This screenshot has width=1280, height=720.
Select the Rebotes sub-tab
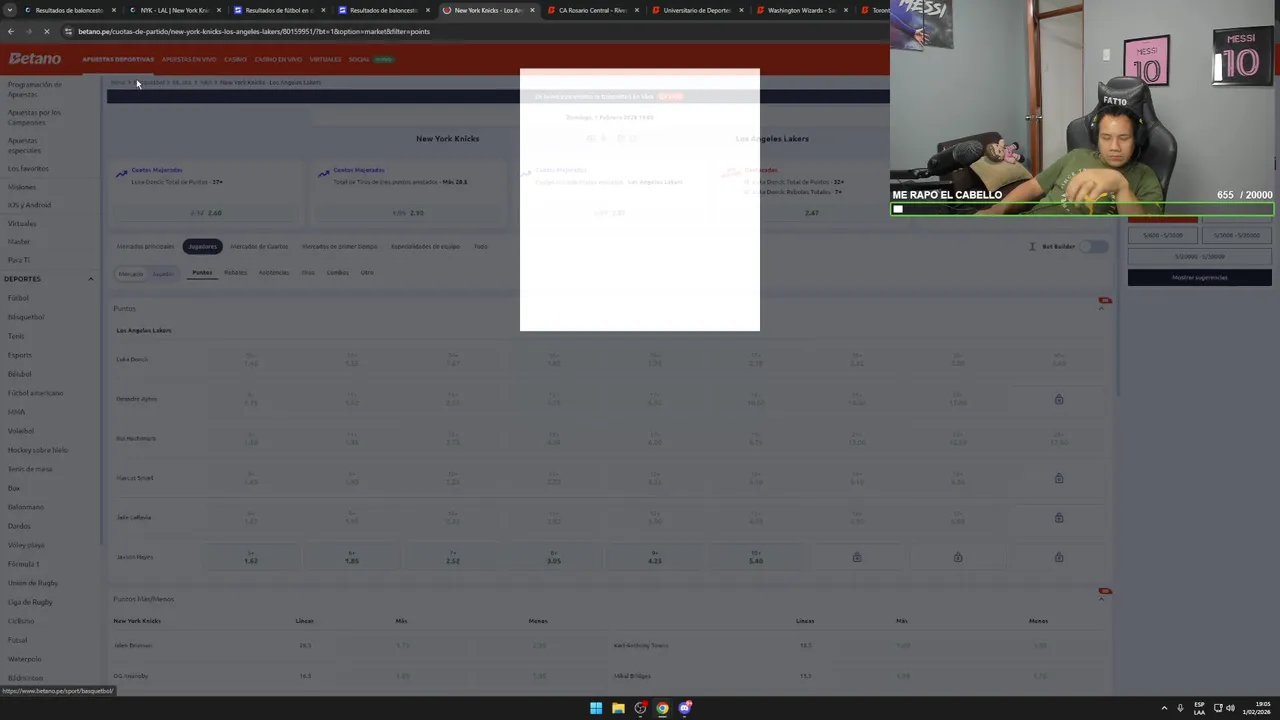click(x=235, y=272)
